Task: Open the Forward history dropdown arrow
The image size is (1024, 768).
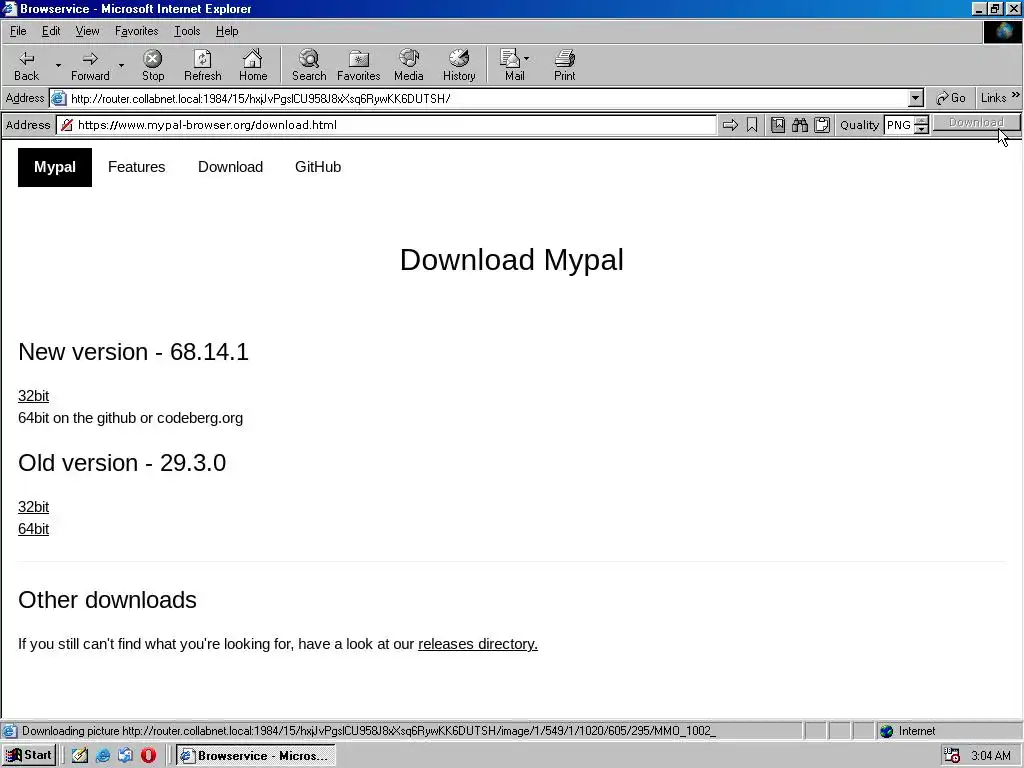Action: (121, 65)
